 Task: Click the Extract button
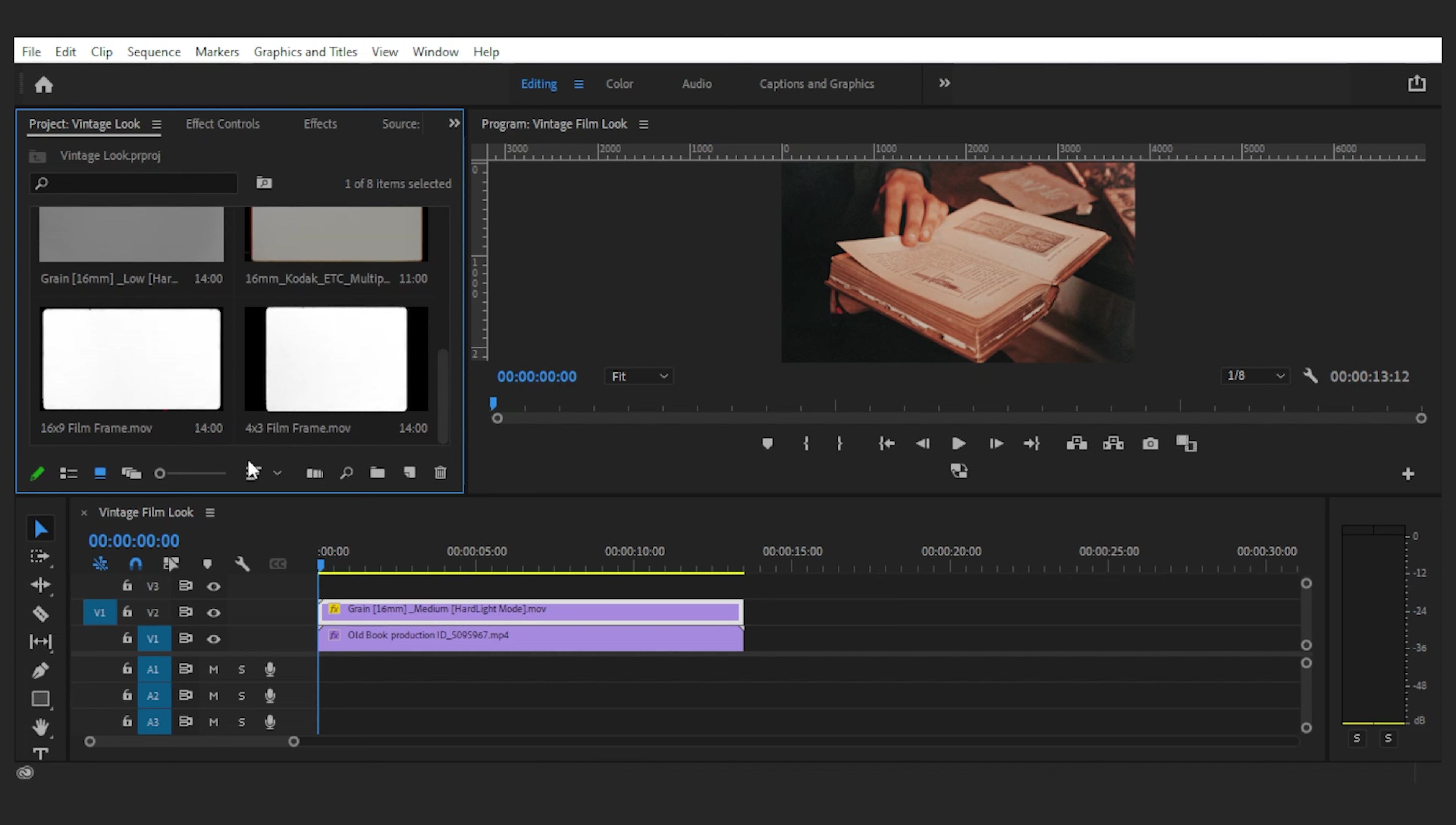click(x=1113, y=444)
